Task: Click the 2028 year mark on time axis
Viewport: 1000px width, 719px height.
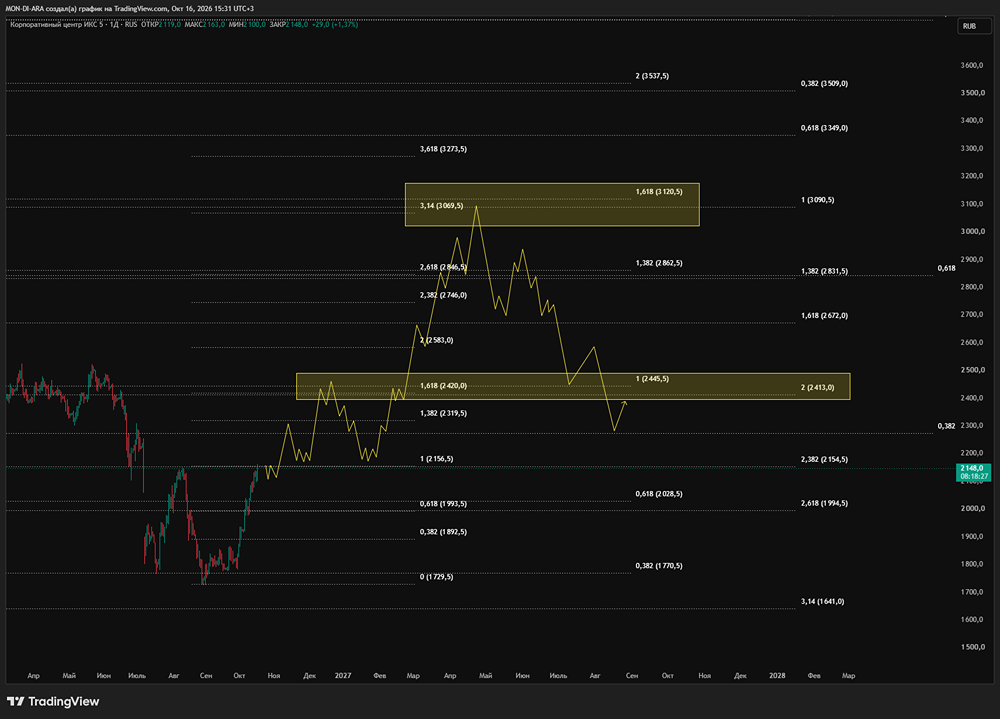Action: click(x=777, y=675)
